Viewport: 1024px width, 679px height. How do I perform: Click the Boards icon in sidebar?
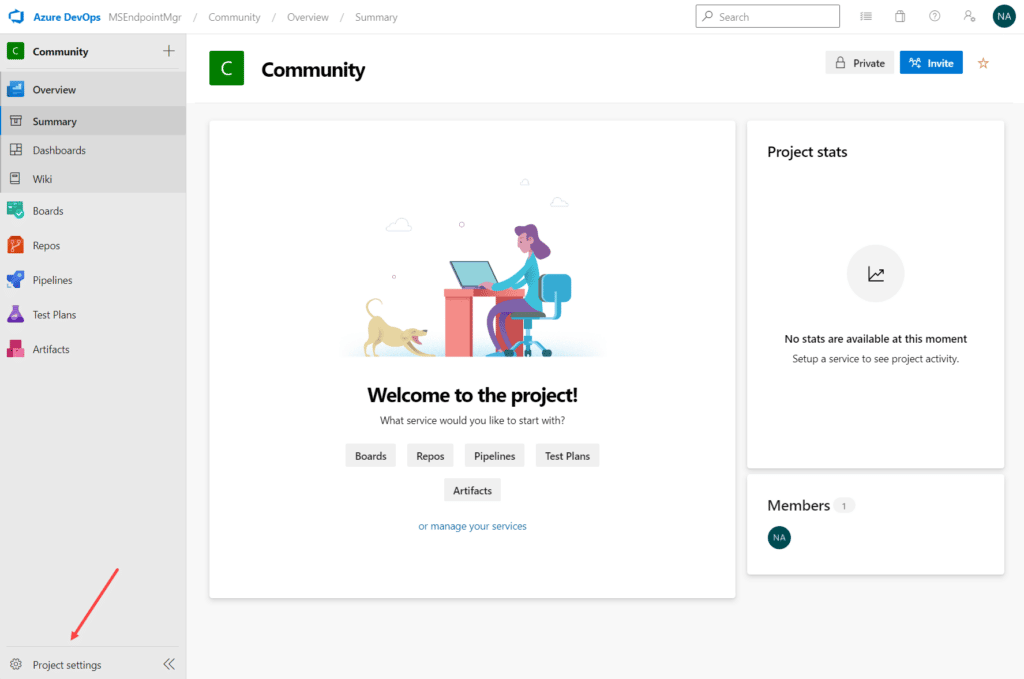pos(16,210)
